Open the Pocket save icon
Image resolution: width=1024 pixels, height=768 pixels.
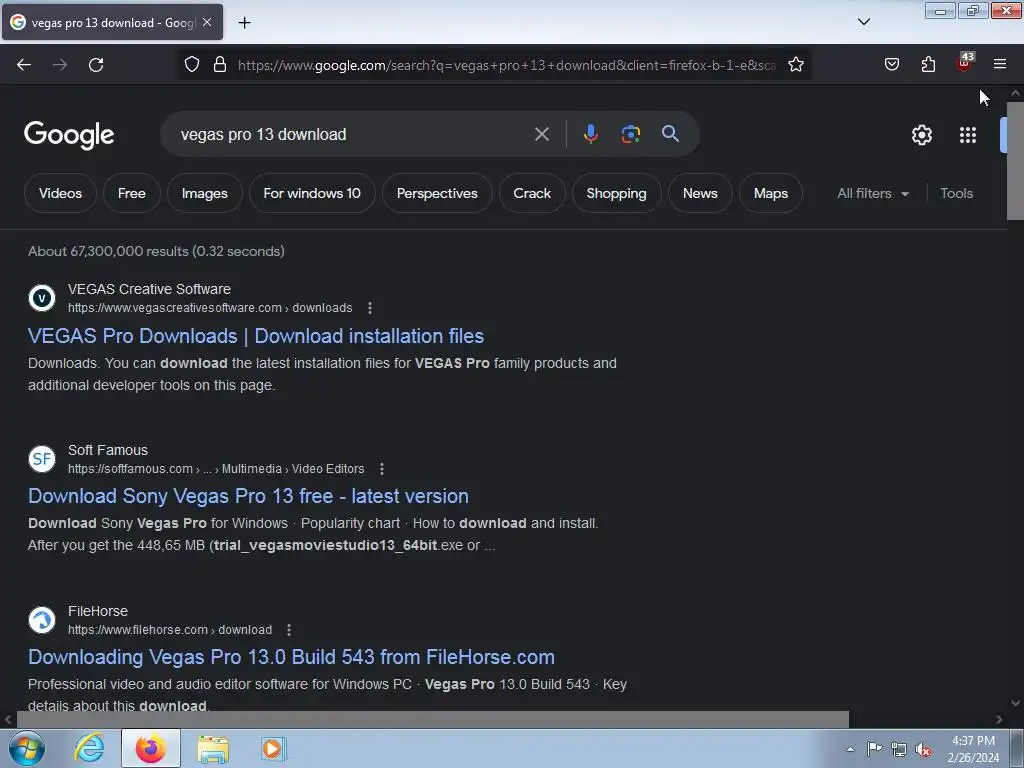tap(891, 65)
